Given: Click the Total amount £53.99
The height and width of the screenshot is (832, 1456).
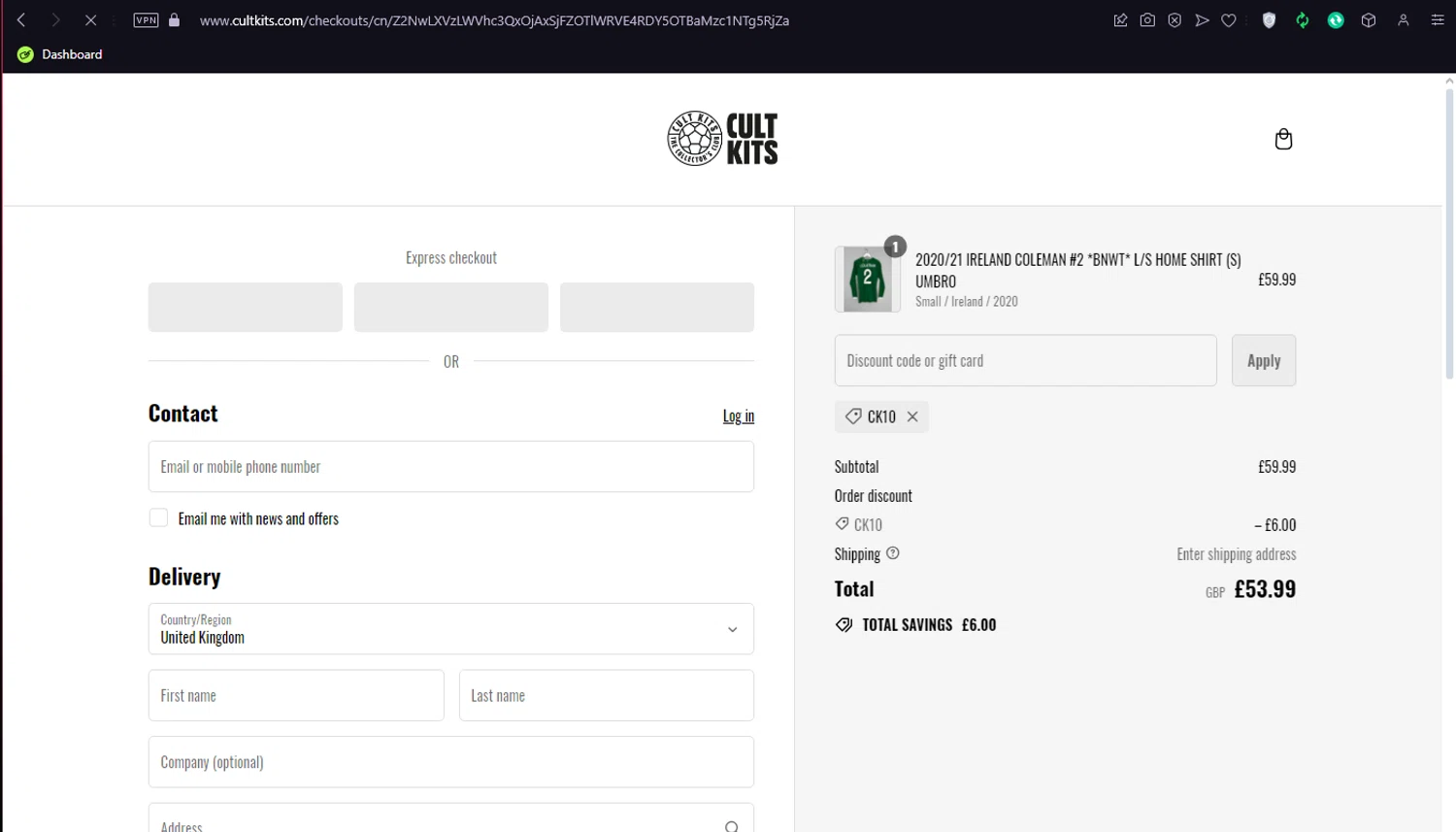Looking at the screenshot, I should (1265, 589).
